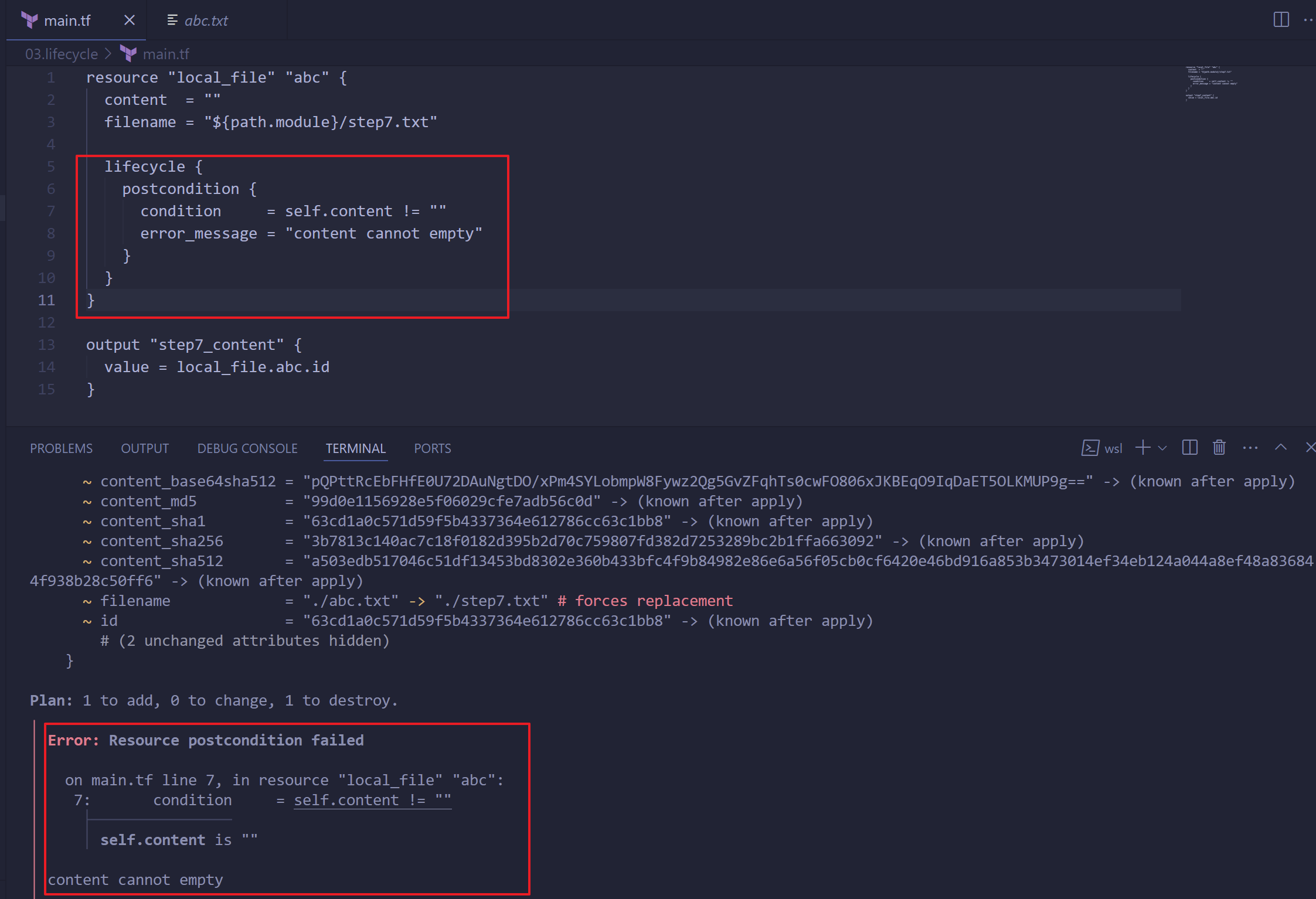1316x899 pixels.
Task: Show the PORTS panel tab
Action: pyautogui.click(x=432, y=448)
